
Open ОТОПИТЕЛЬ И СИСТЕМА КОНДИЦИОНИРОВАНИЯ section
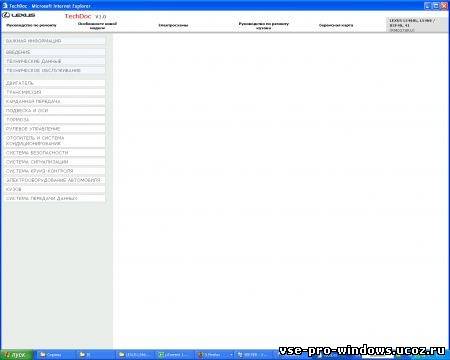tap(55, 141)
